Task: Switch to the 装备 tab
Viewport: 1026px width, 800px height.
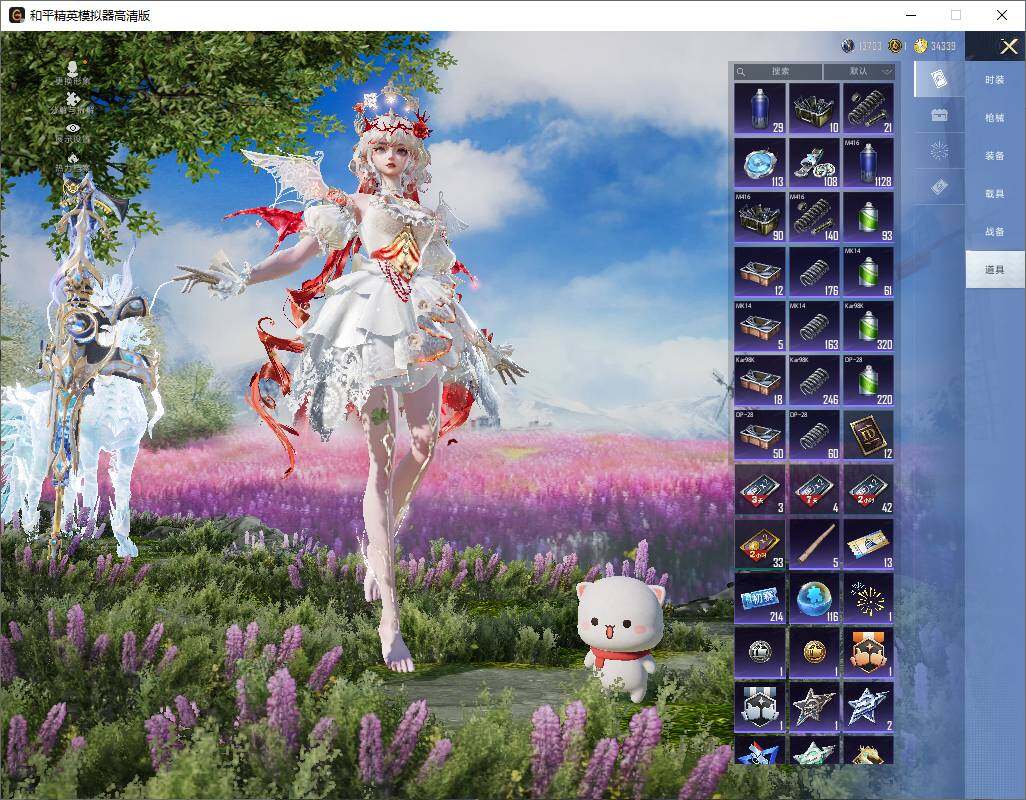Action: click(x=995, y=156)
